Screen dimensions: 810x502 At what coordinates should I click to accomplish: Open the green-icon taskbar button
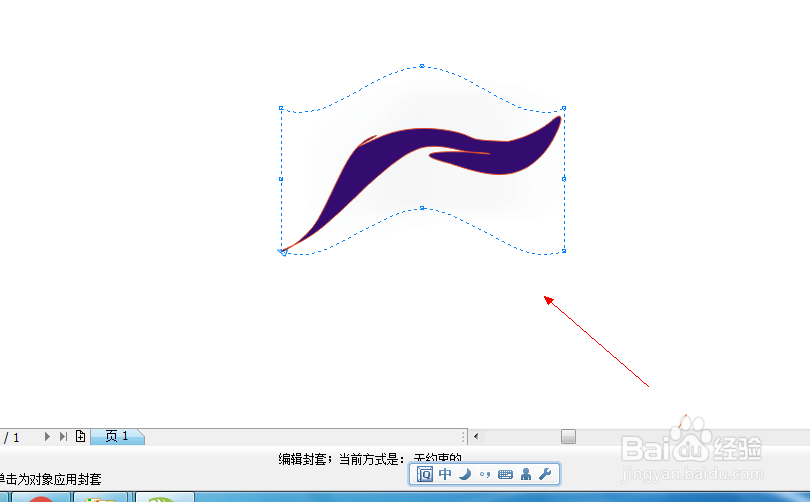coord(165,497)
